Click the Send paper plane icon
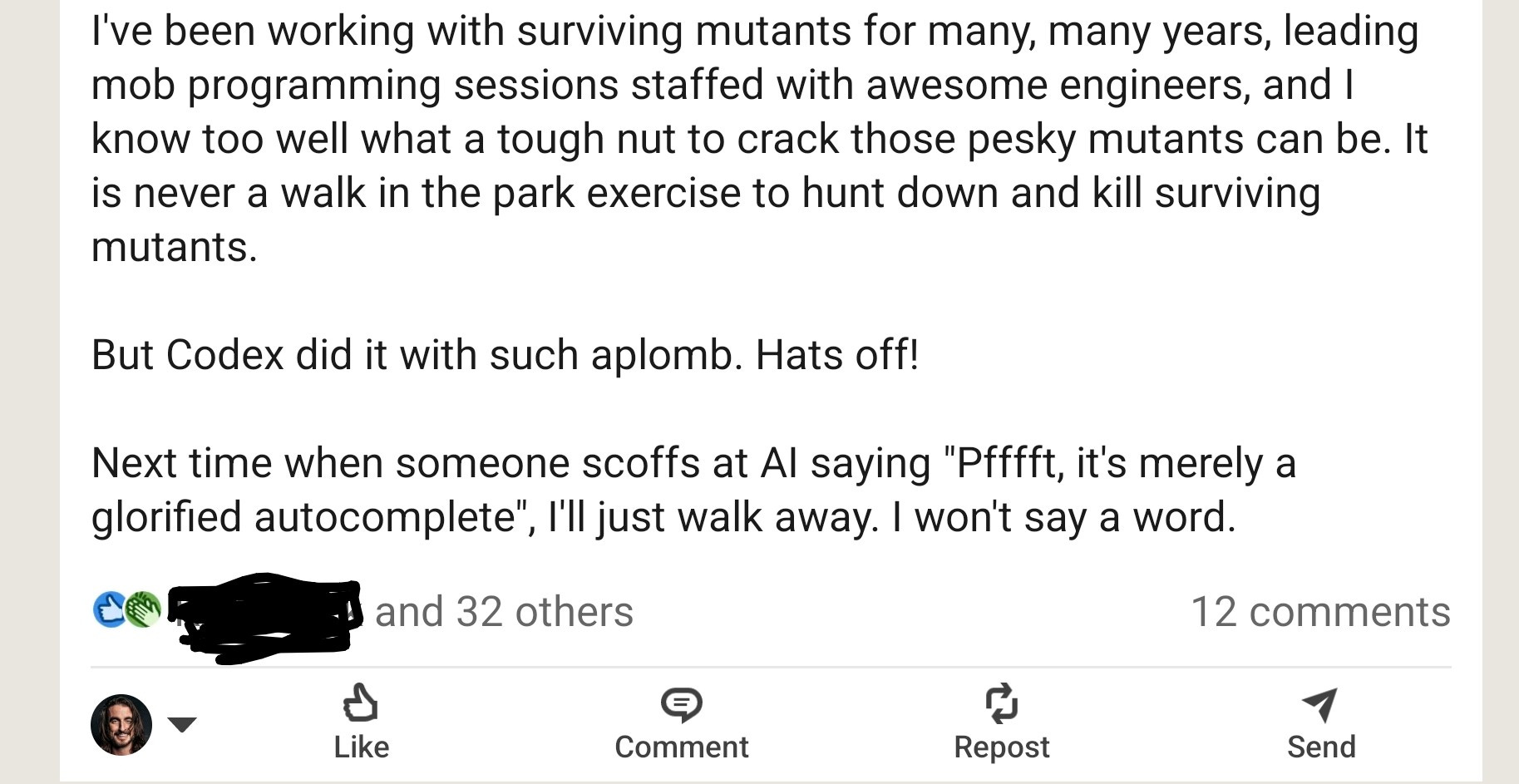This screenshot has height=784, width=1519. 1320,704
